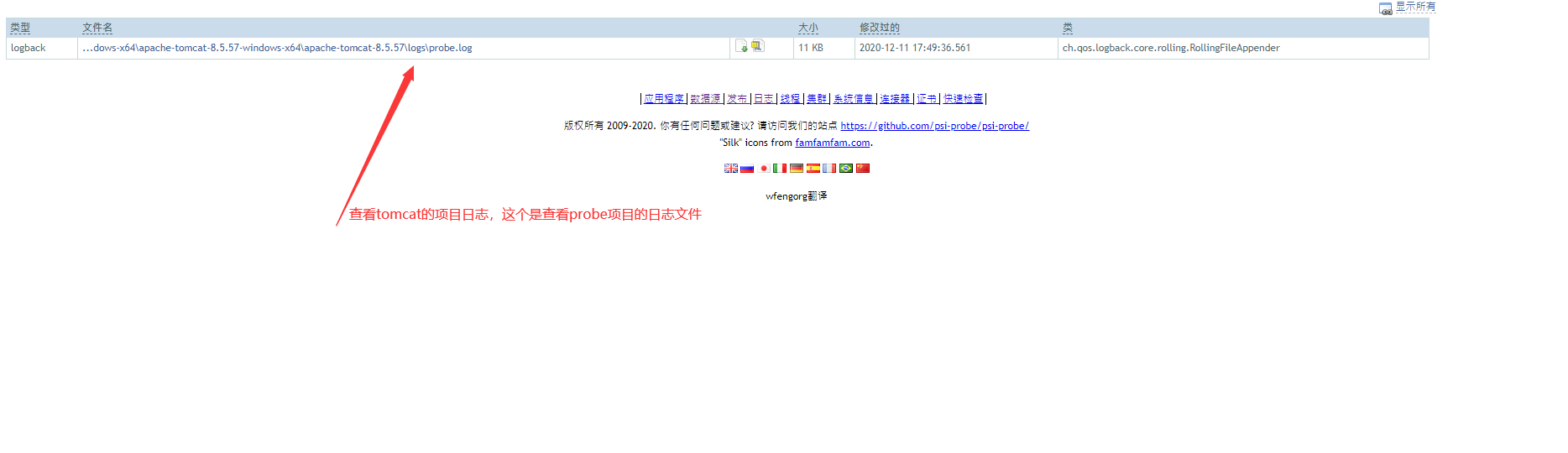Viewport: 1568px width, 453px height.
Task: Select the Japanese flag language icon
Action: [764, 168]
